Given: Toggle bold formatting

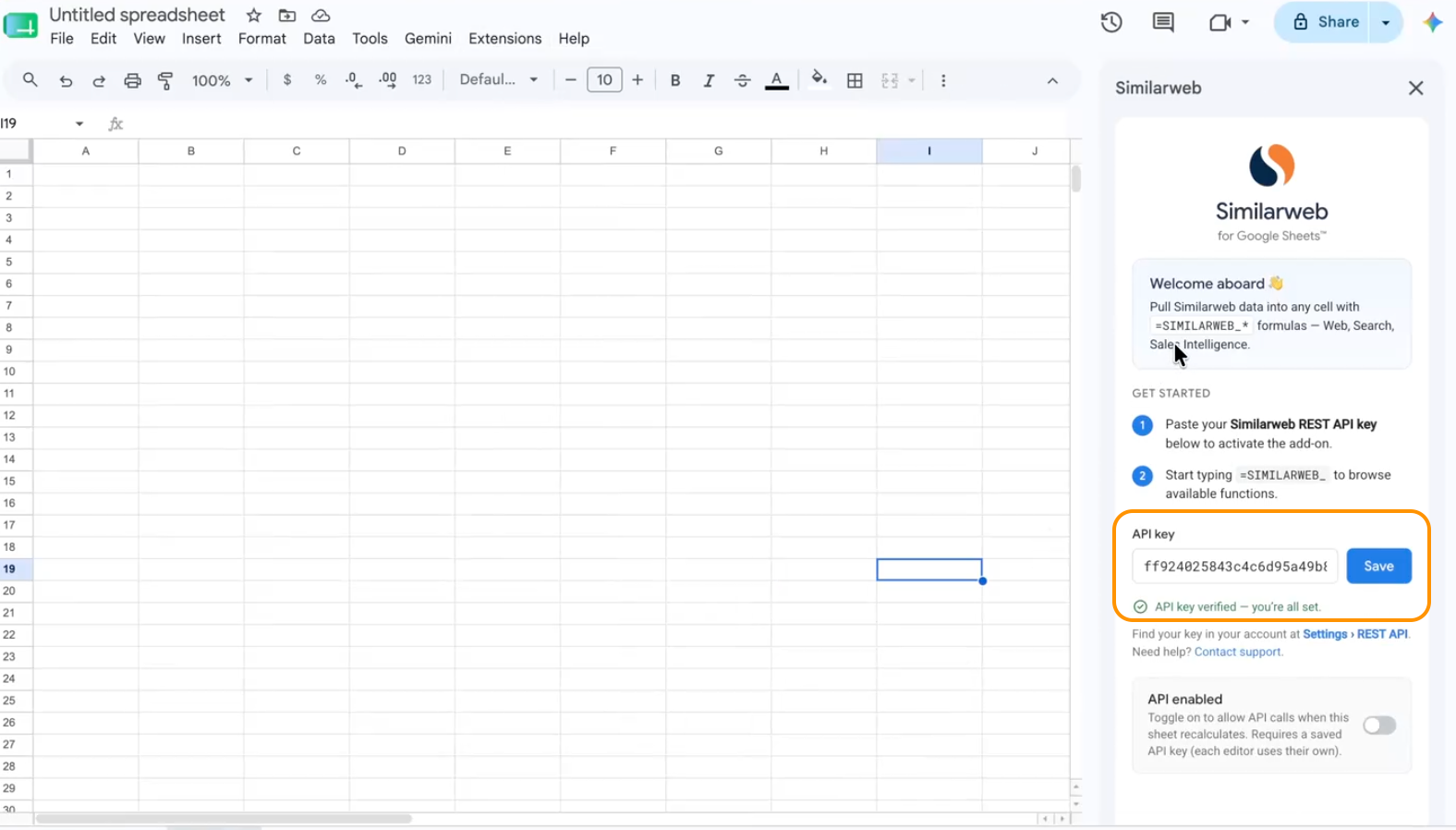Looking at the screenshot, I should click(x=675, y=80).
